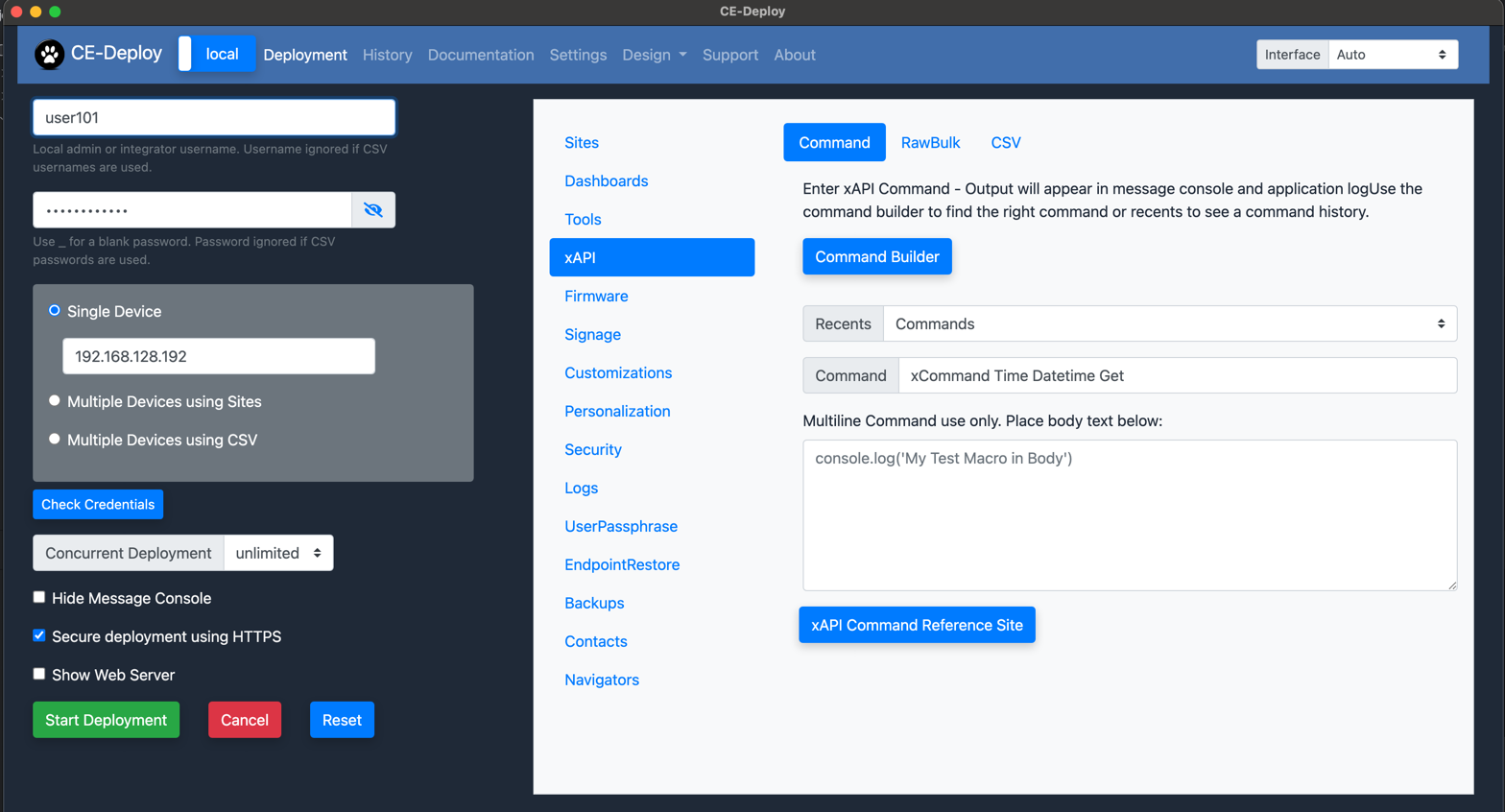This screenshot has width=1505, height=812.
Task: Choose Multiple Devices using CSV option
Action: click(55, 440)
